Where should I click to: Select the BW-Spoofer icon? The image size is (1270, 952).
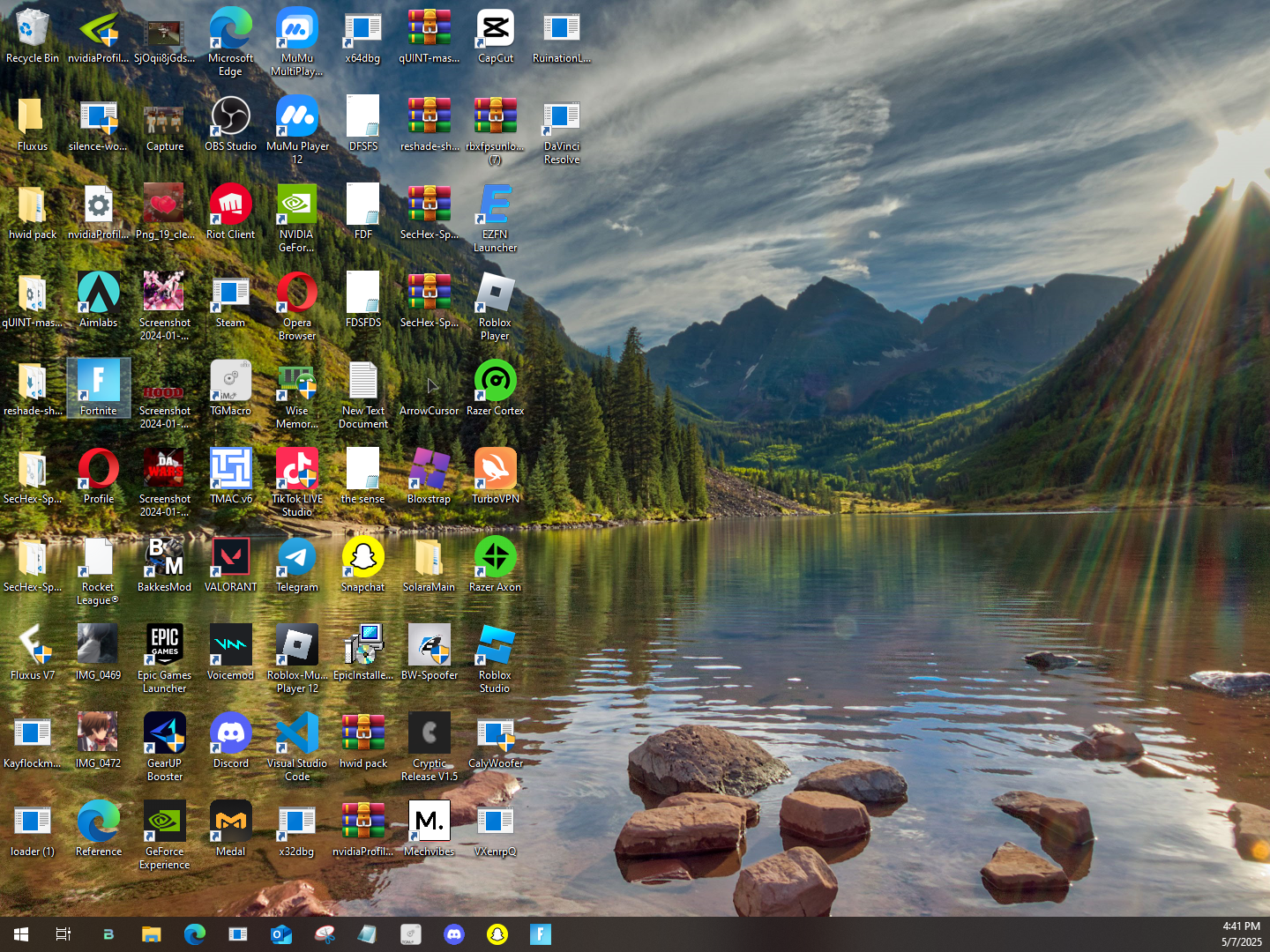pyautogui.click(x=430, y=653)
